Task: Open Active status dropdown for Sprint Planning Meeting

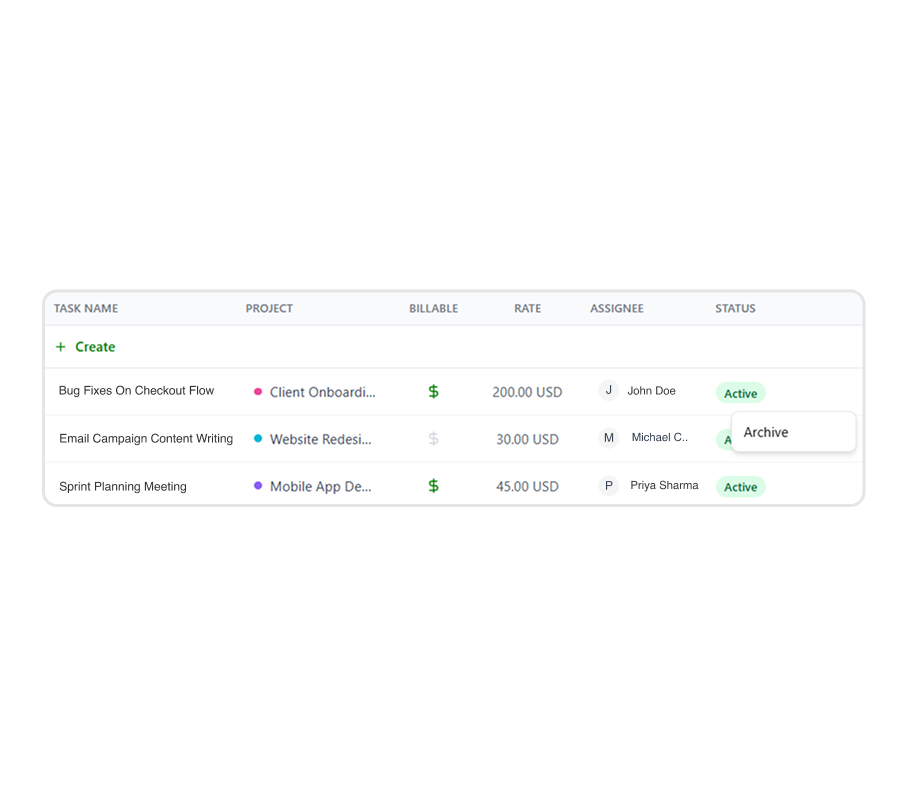Action: tap(740, 487)
